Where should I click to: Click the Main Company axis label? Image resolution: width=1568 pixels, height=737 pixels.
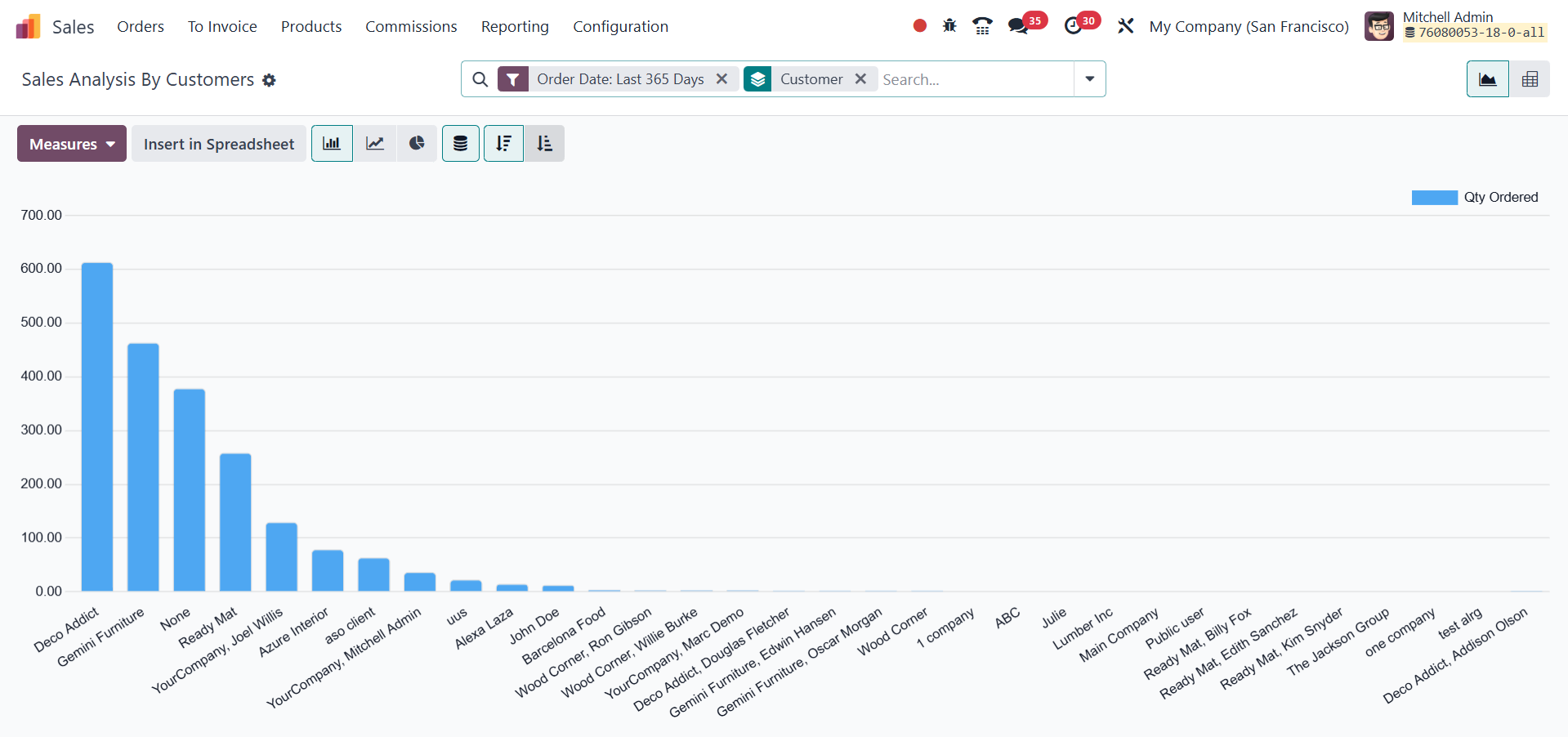click(1119, 634)
